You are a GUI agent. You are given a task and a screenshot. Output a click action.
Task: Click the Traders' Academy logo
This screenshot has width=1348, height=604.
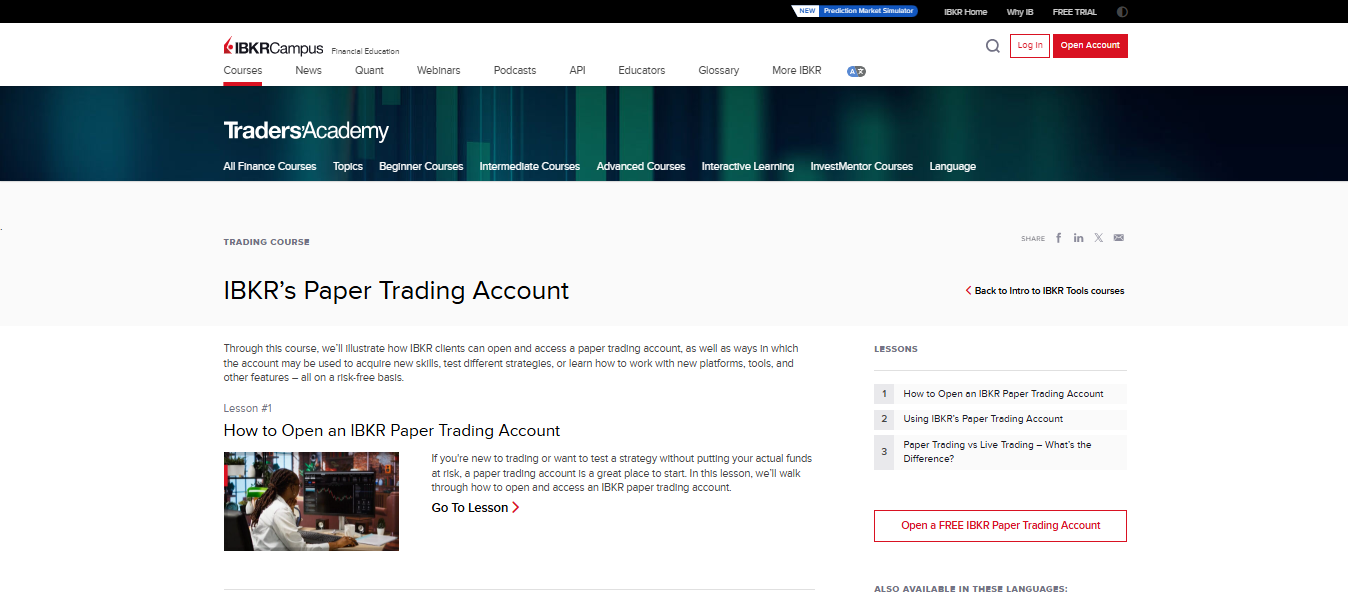tap(306, 131)
